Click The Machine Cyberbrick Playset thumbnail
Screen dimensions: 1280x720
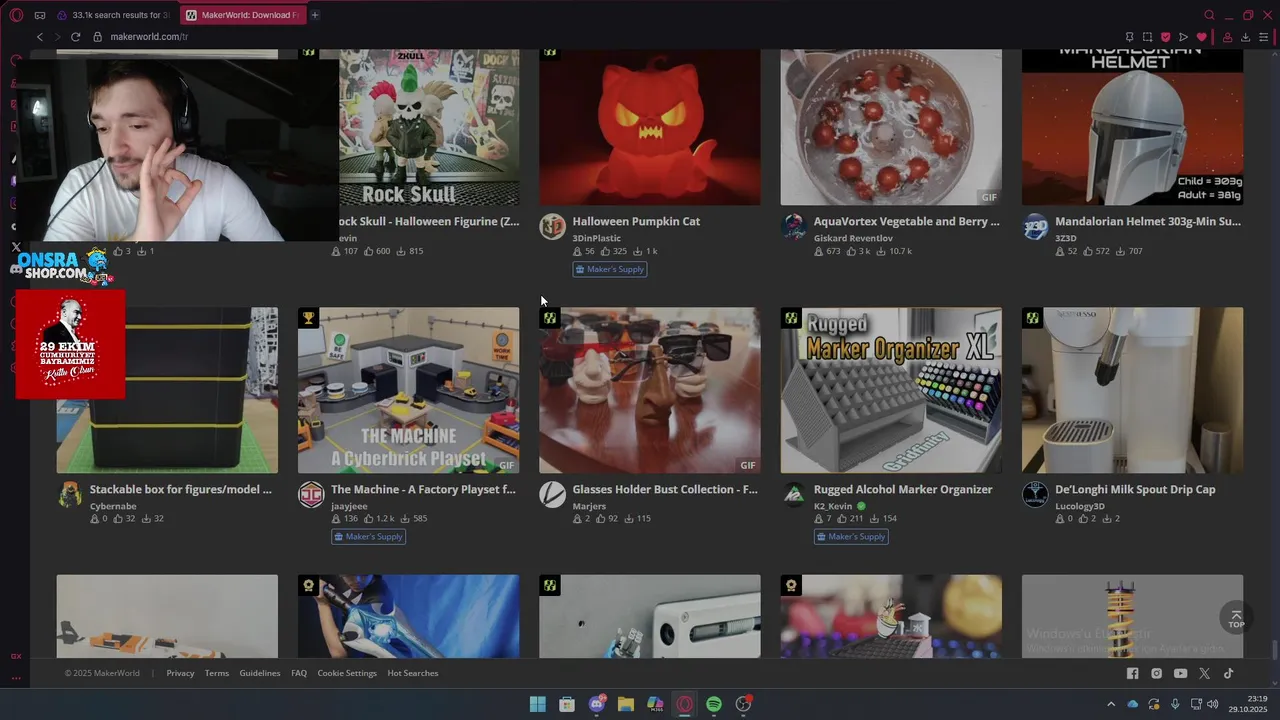(x=408, y=390)
